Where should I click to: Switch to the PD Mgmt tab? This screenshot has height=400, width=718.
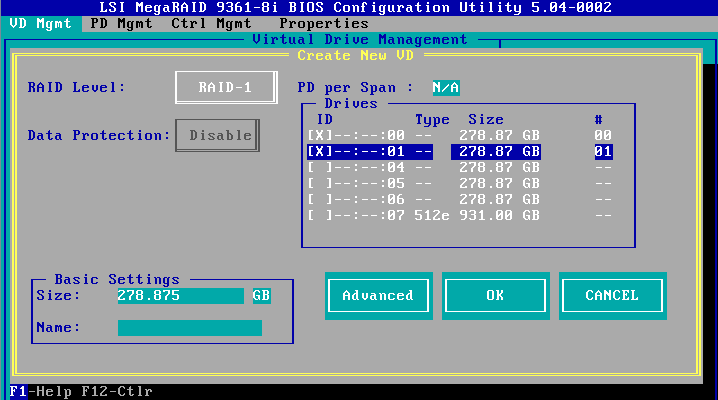[x=121, y=23]
